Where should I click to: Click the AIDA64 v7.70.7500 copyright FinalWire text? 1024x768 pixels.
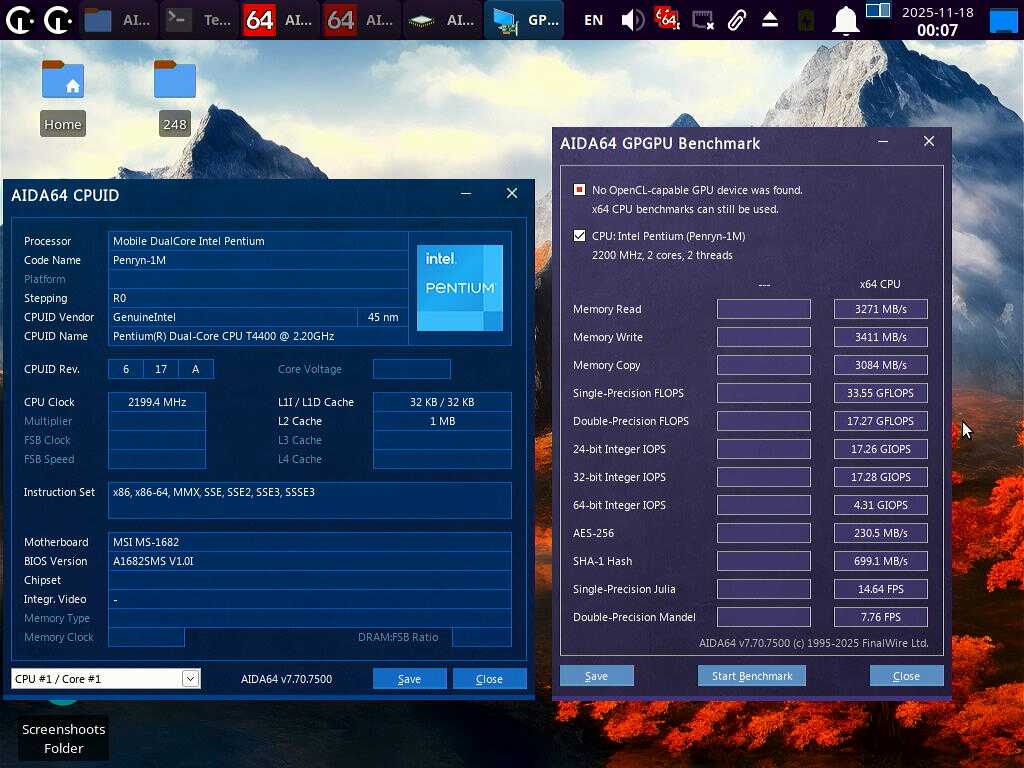tap(813, 643)
